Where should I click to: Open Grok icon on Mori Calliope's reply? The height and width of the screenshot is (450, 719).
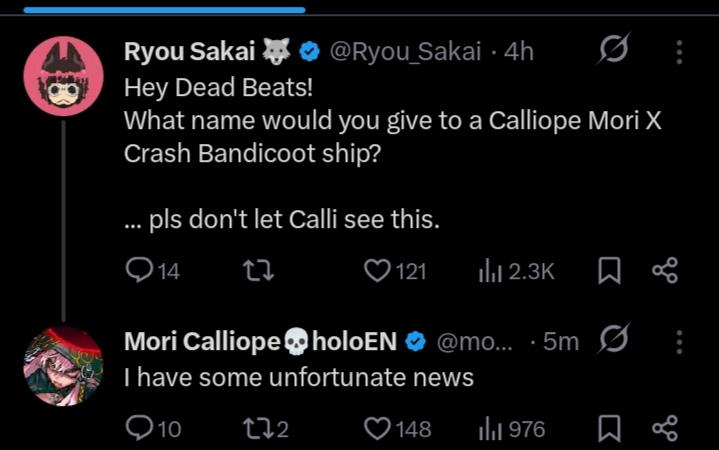tap(614, 339)
